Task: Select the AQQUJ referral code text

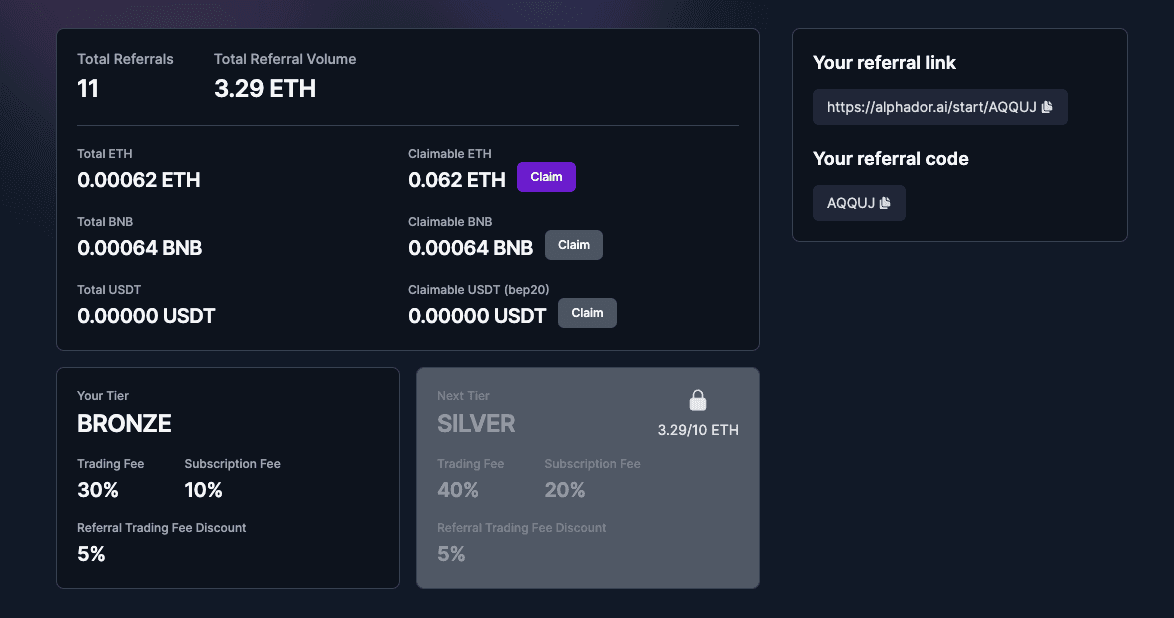Action: pyautogui.click(x=851, y=203)
